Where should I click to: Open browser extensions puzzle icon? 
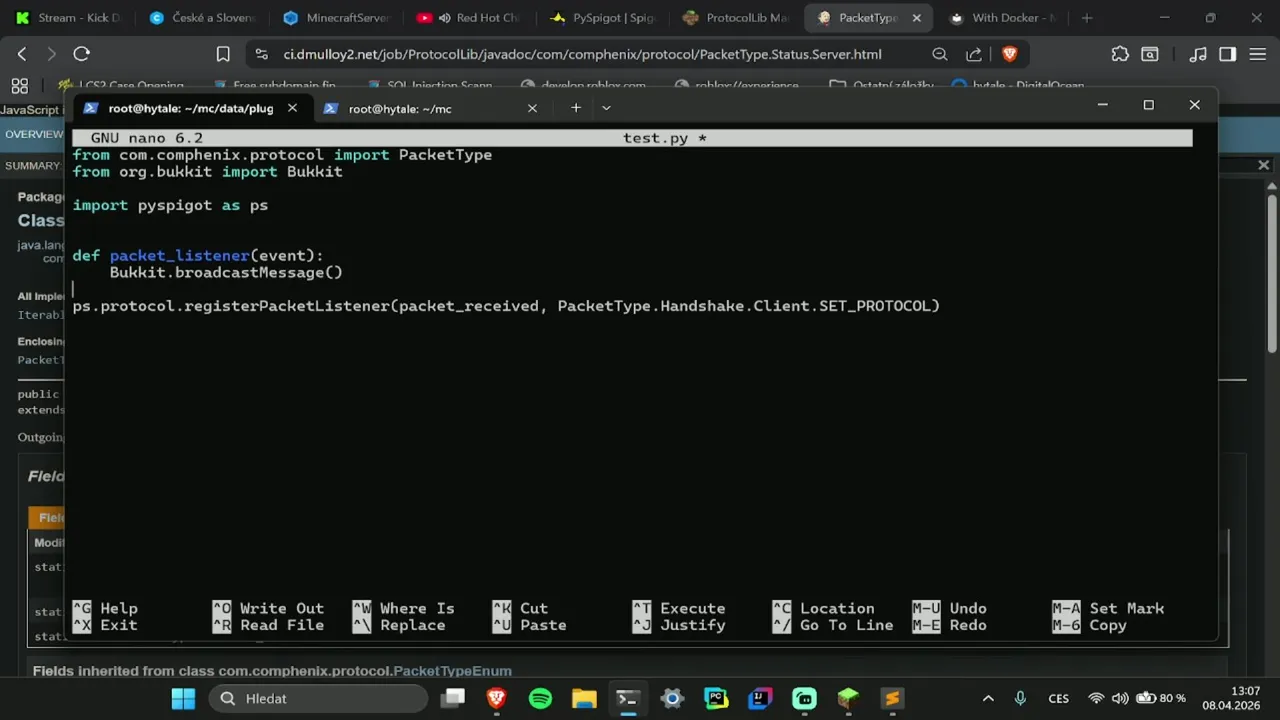click(x=1120, y=54)
